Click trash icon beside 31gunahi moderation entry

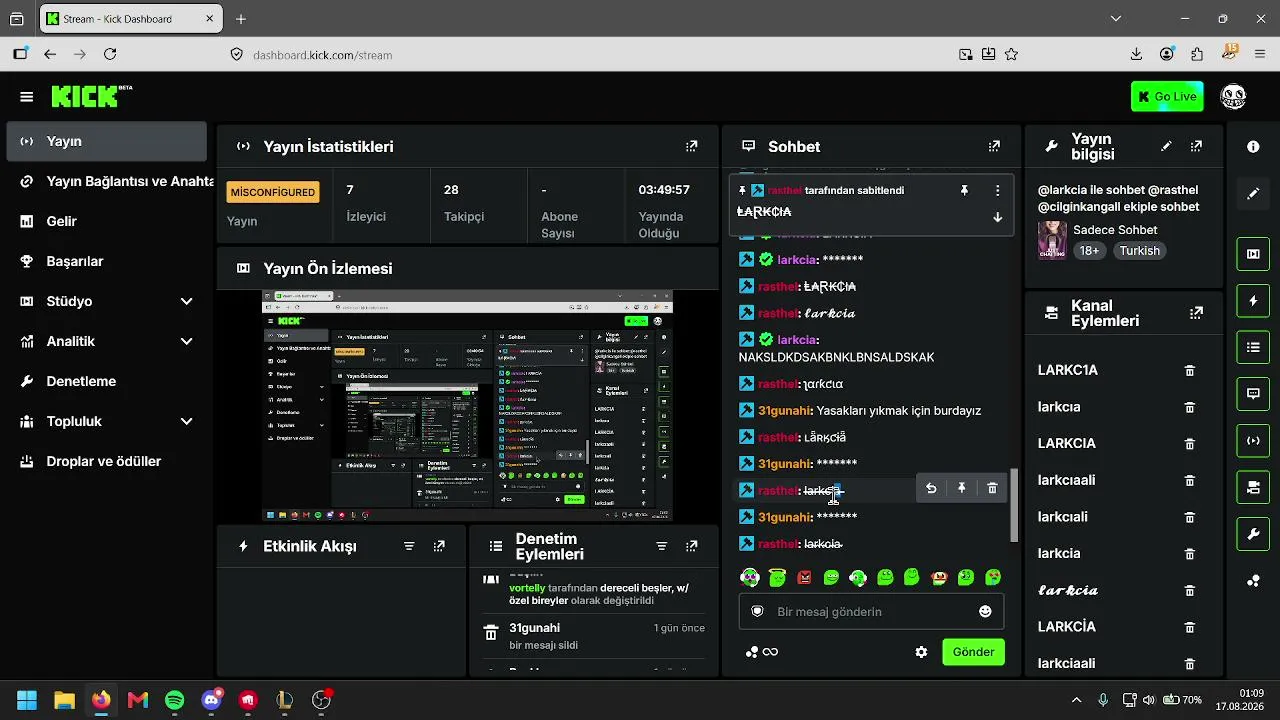coord(491,633)
